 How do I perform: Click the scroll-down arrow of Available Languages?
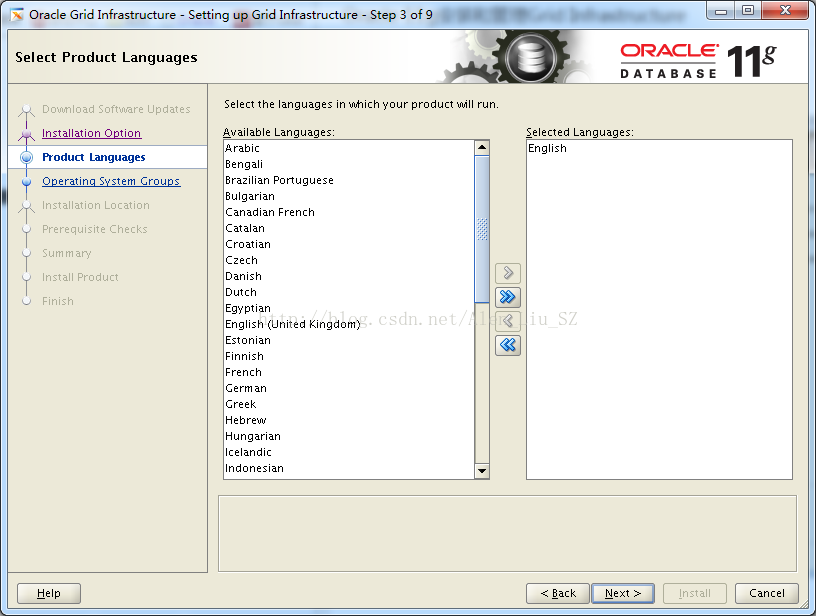[482, 471]
